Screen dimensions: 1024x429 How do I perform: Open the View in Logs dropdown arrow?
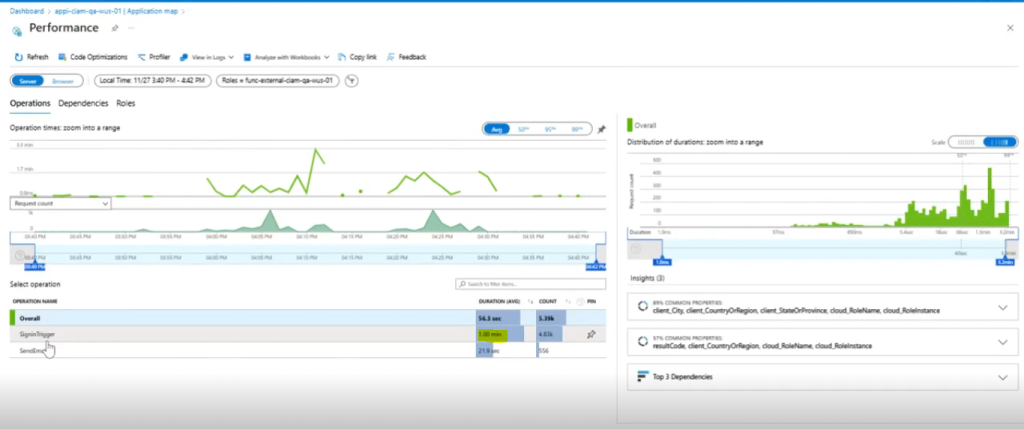coord(231,57)
